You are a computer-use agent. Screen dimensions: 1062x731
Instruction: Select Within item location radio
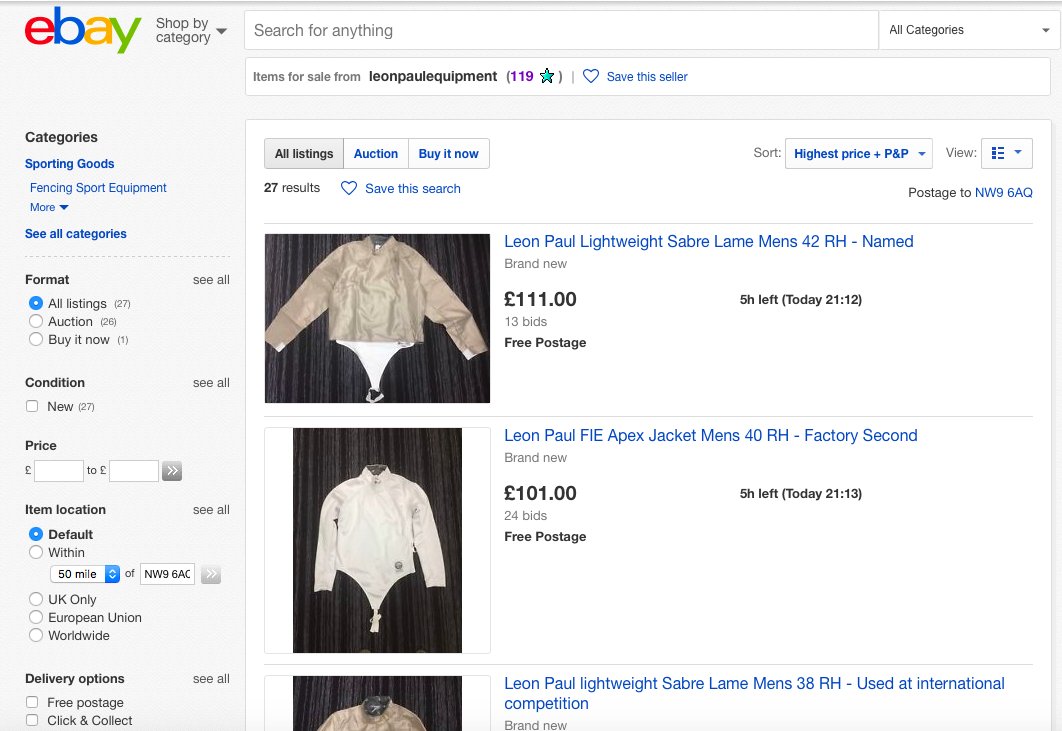36,552
